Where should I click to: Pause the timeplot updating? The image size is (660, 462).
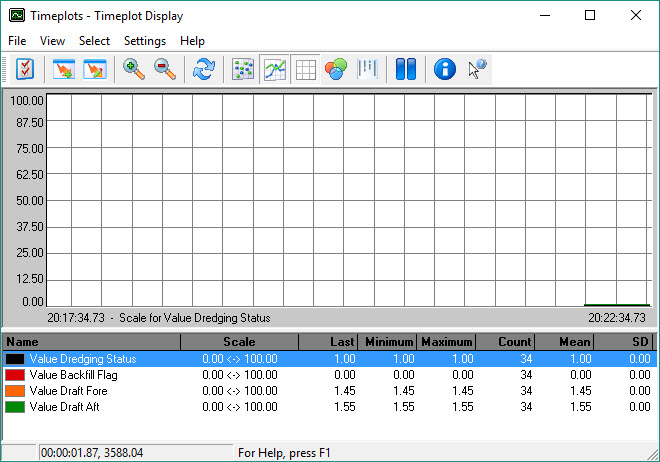[405, 69]
